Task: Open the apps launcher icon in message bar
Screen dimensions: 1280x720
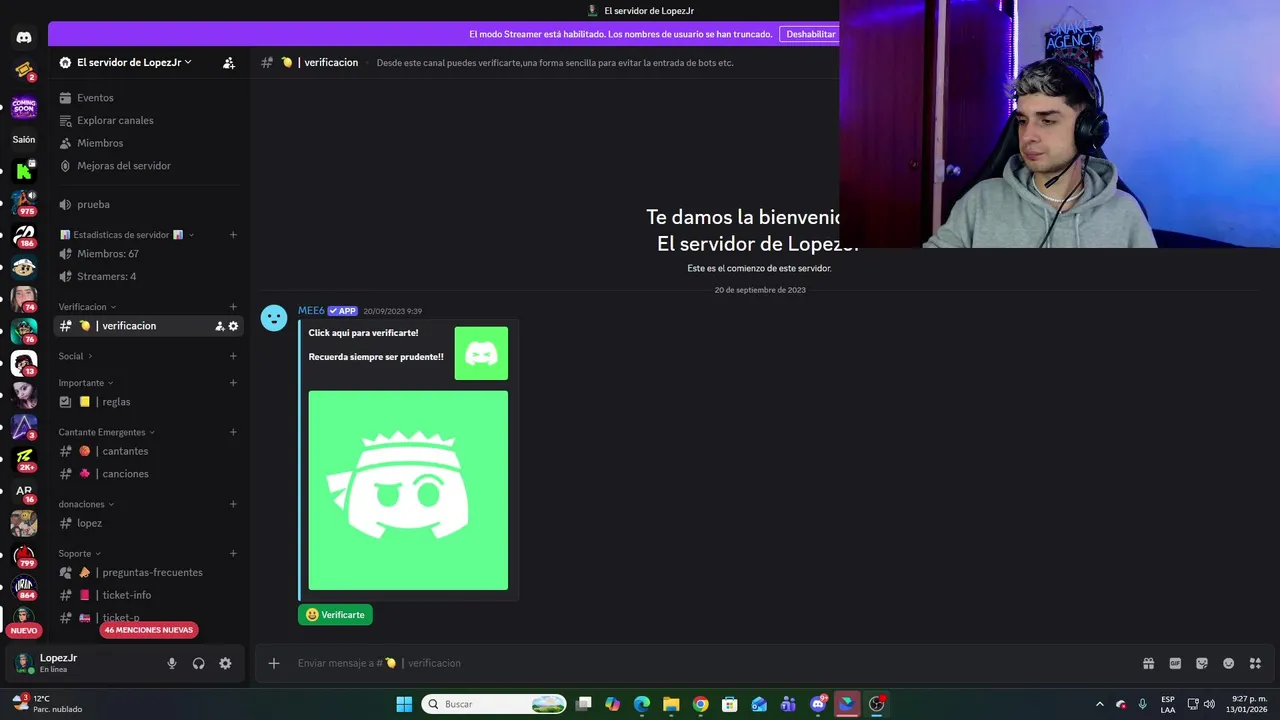Action: pyautogui.click(x=1255, y=663)
